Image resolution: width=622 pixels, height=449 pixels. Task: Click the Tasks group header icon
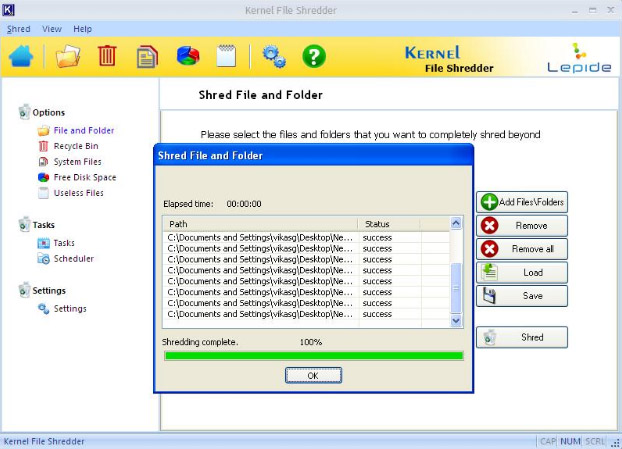click(24, 224)
